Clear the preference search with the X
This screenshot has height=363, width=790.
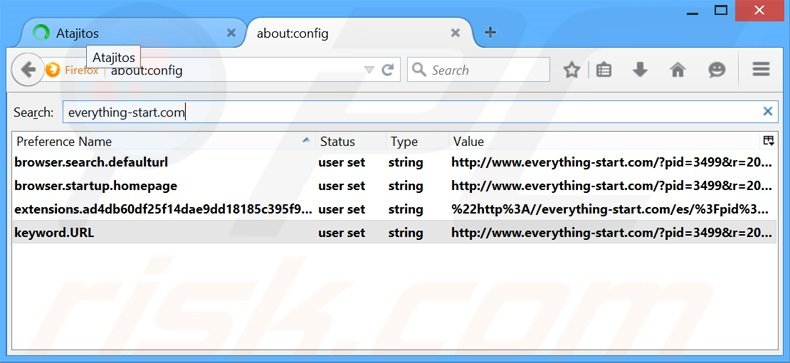[x=767, y=111]
